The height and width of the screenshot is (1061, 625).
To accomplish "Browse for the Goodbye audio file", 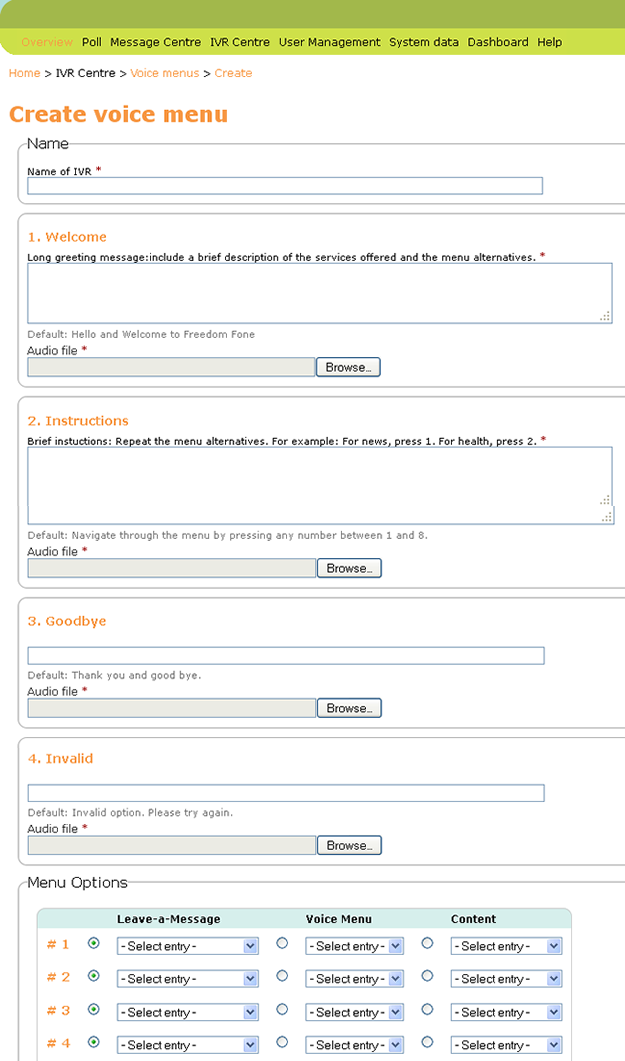I will click(x=348, y=708).
